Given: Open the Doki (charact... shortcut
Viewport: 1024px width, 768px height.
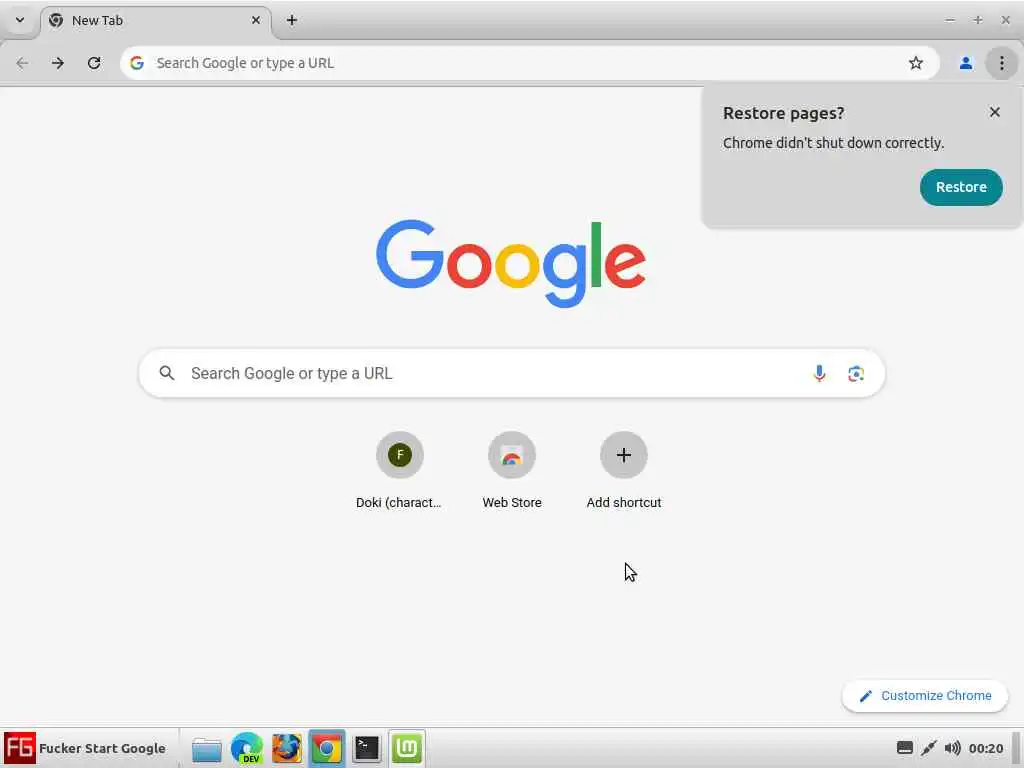Looking at the screenshot, I should coord(399,470).
